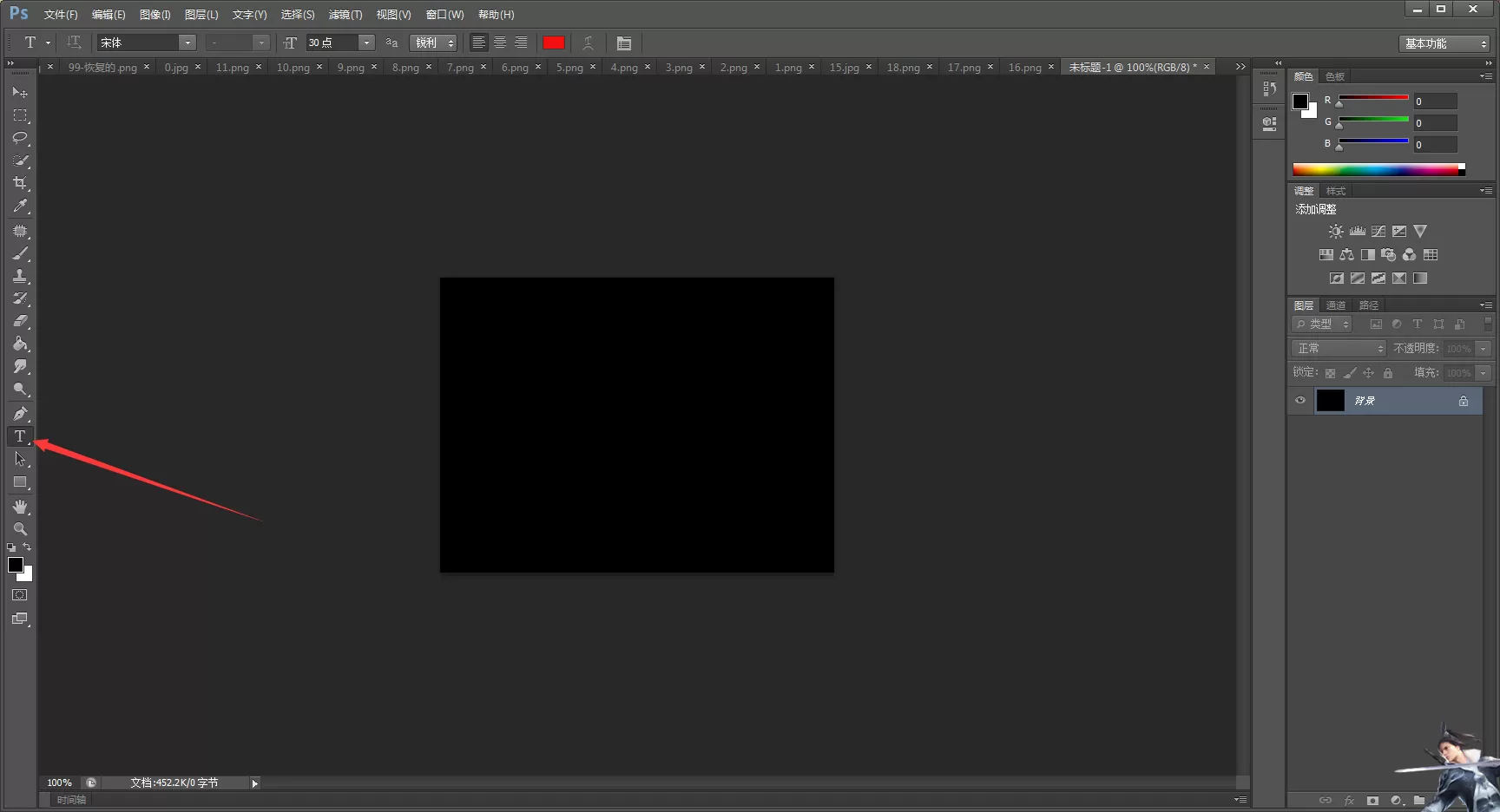This screenshot has width=1500, height=812.
Task: Select the Crop tool
Action: [20, 183]
